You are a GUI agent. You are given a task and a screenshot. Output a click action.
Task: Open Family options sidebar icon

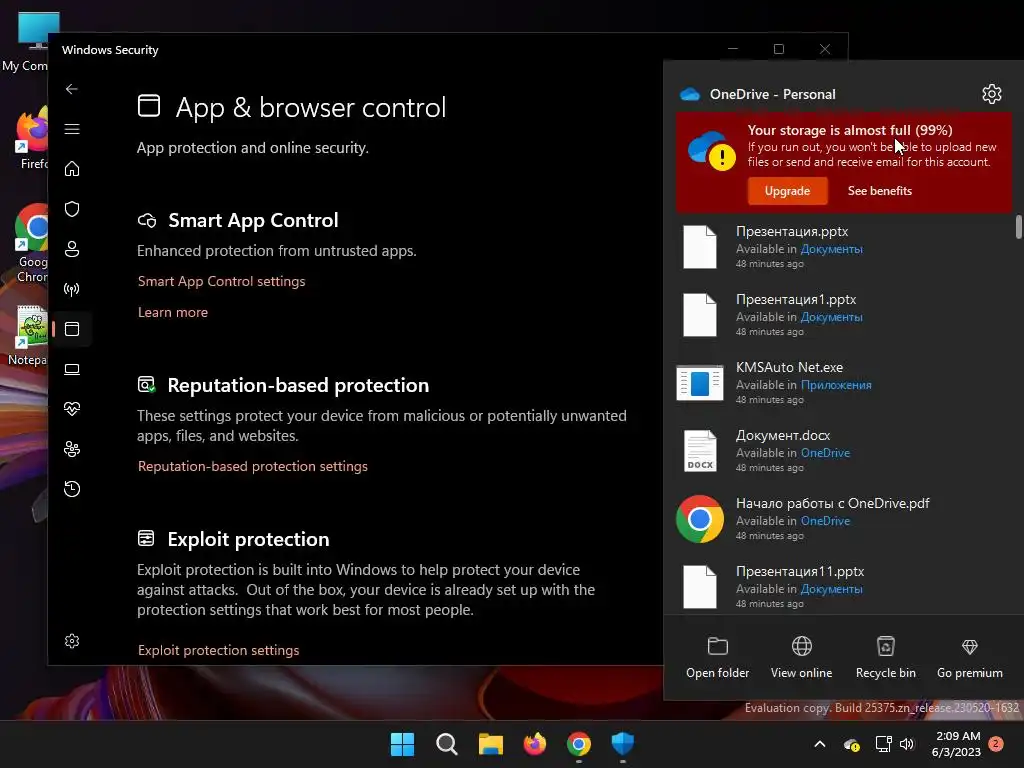[72, 449]
